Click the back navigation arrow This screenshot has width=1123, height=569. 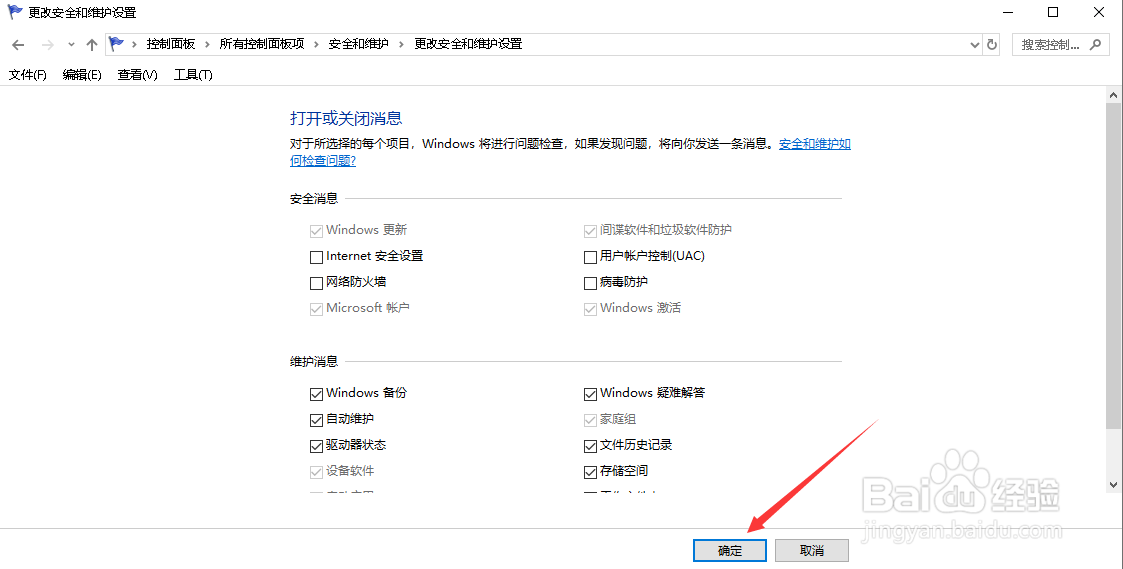19,44
